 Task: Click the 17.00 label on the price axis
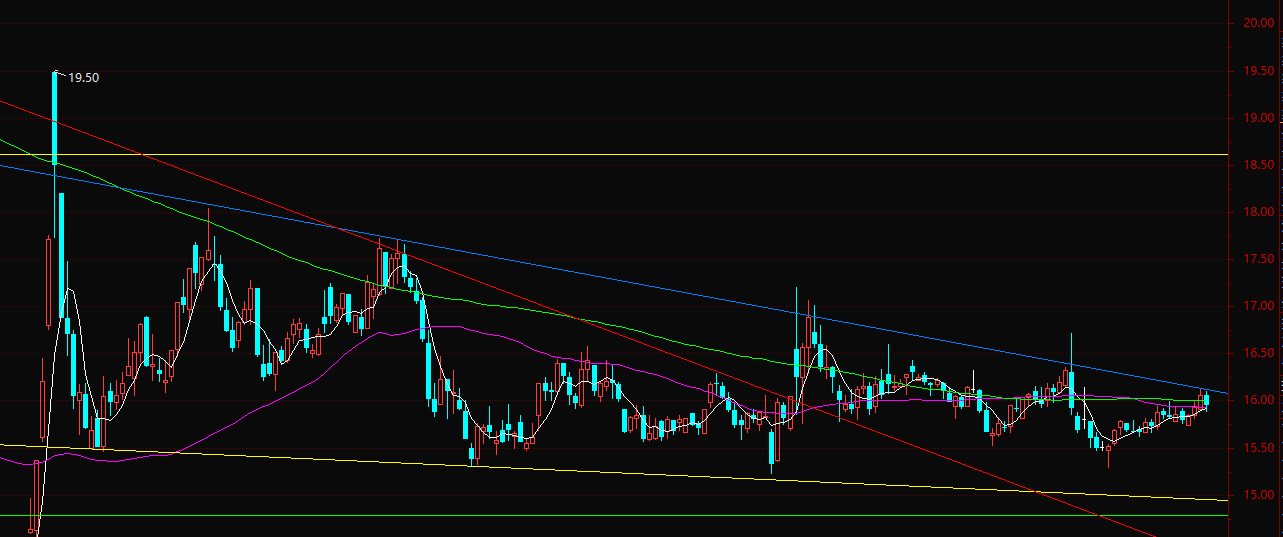click(1257, 306)
